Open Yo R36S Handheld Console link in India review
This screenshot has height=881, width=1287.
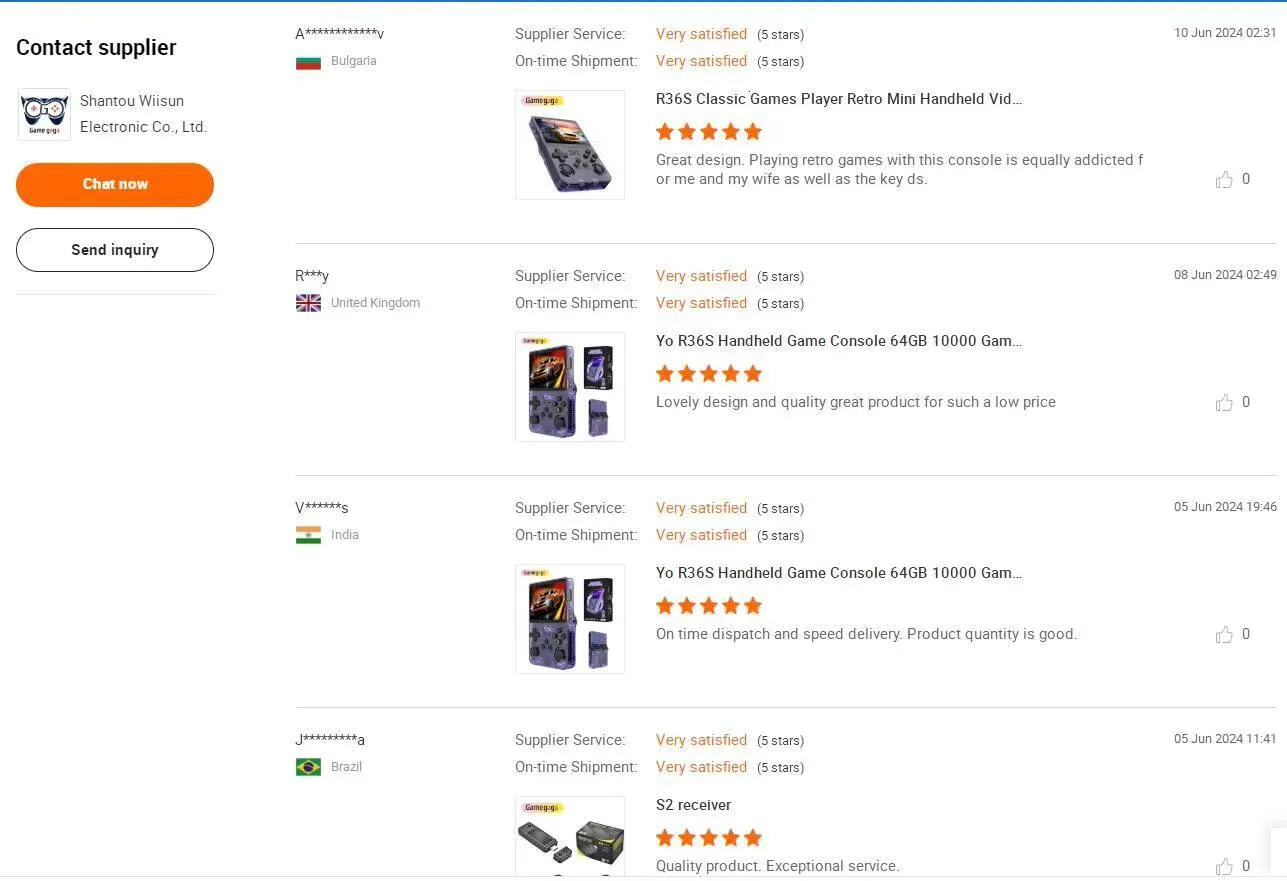pos(839,573)
